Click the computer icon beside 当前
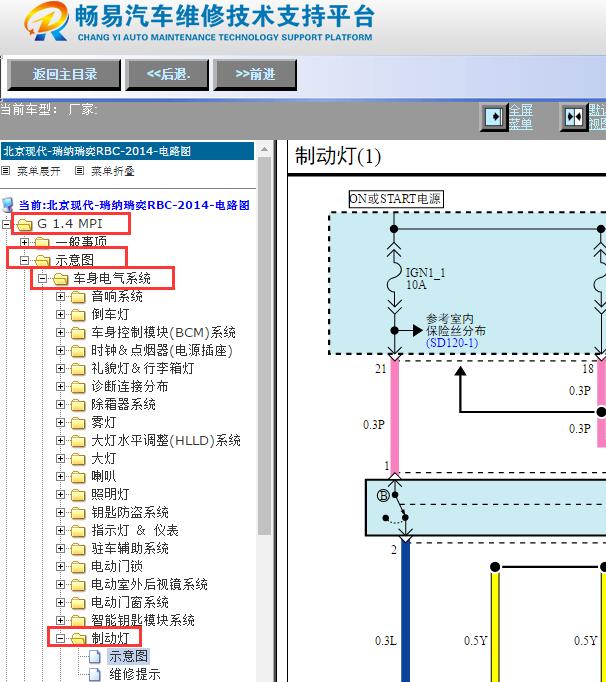The height and width of the screenshot is (682, 606). tap(8, 205)
